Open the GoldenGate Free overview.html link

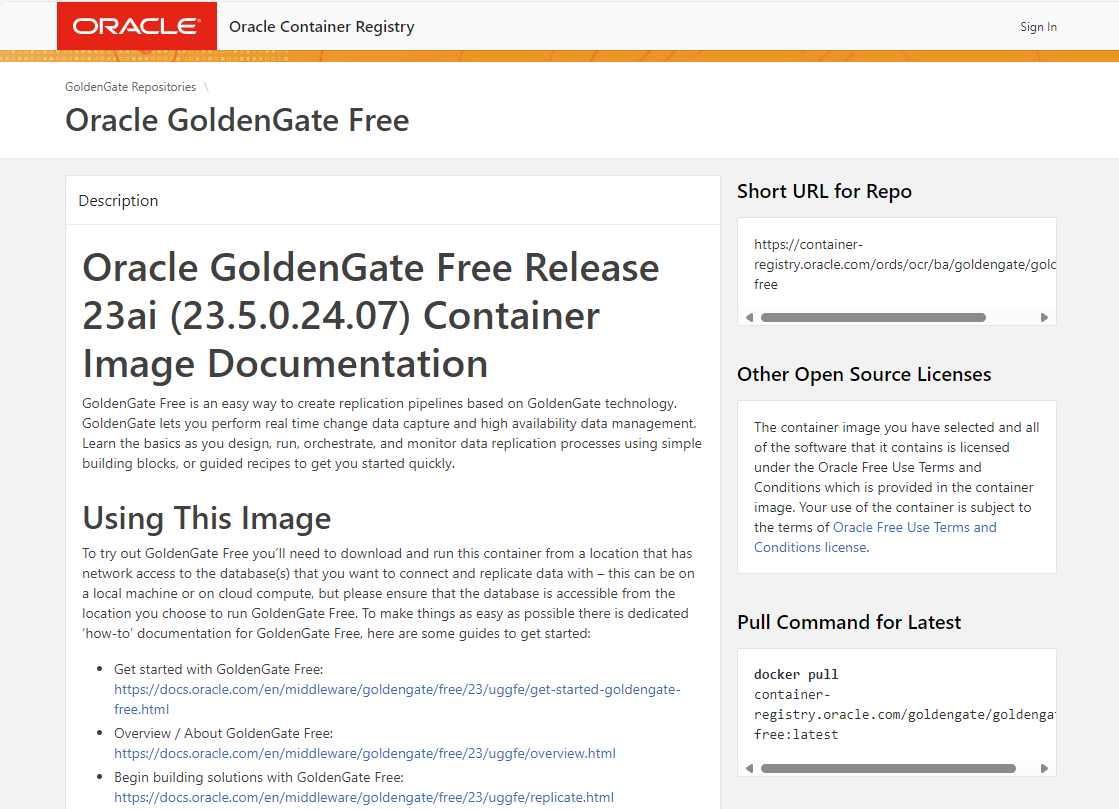[365, 753]
